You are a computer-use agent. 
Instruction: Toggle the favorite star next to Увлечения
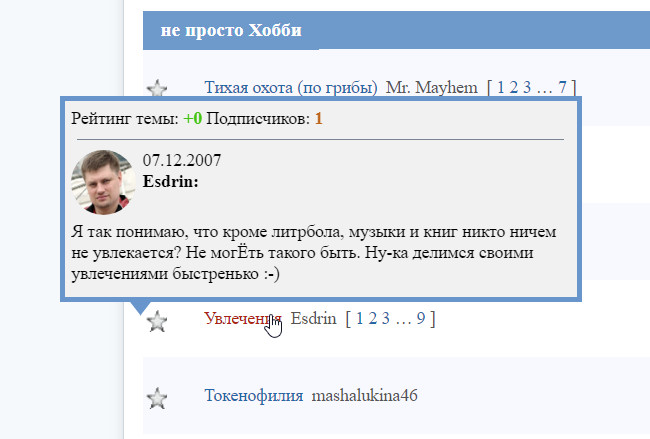157,321
